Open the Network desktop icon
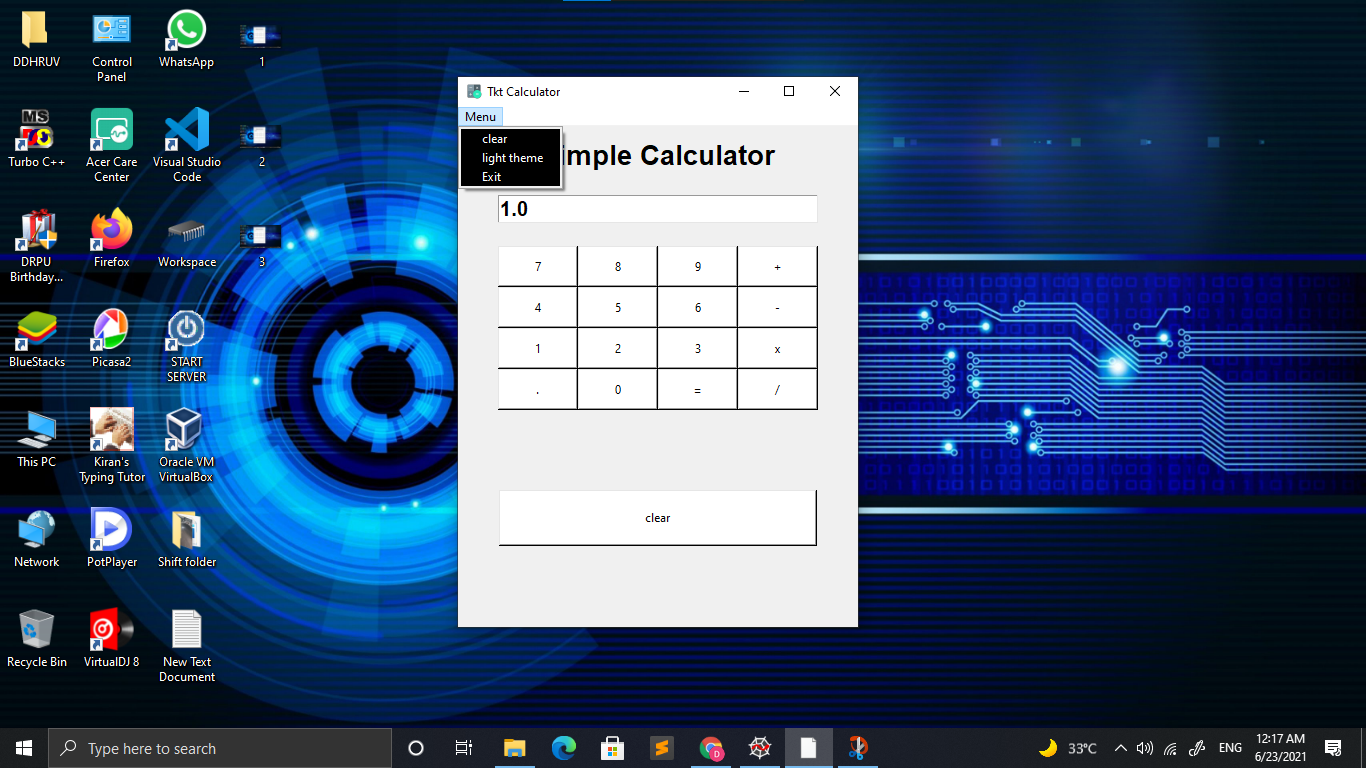1366x768 pixels. tap(36, 540)
